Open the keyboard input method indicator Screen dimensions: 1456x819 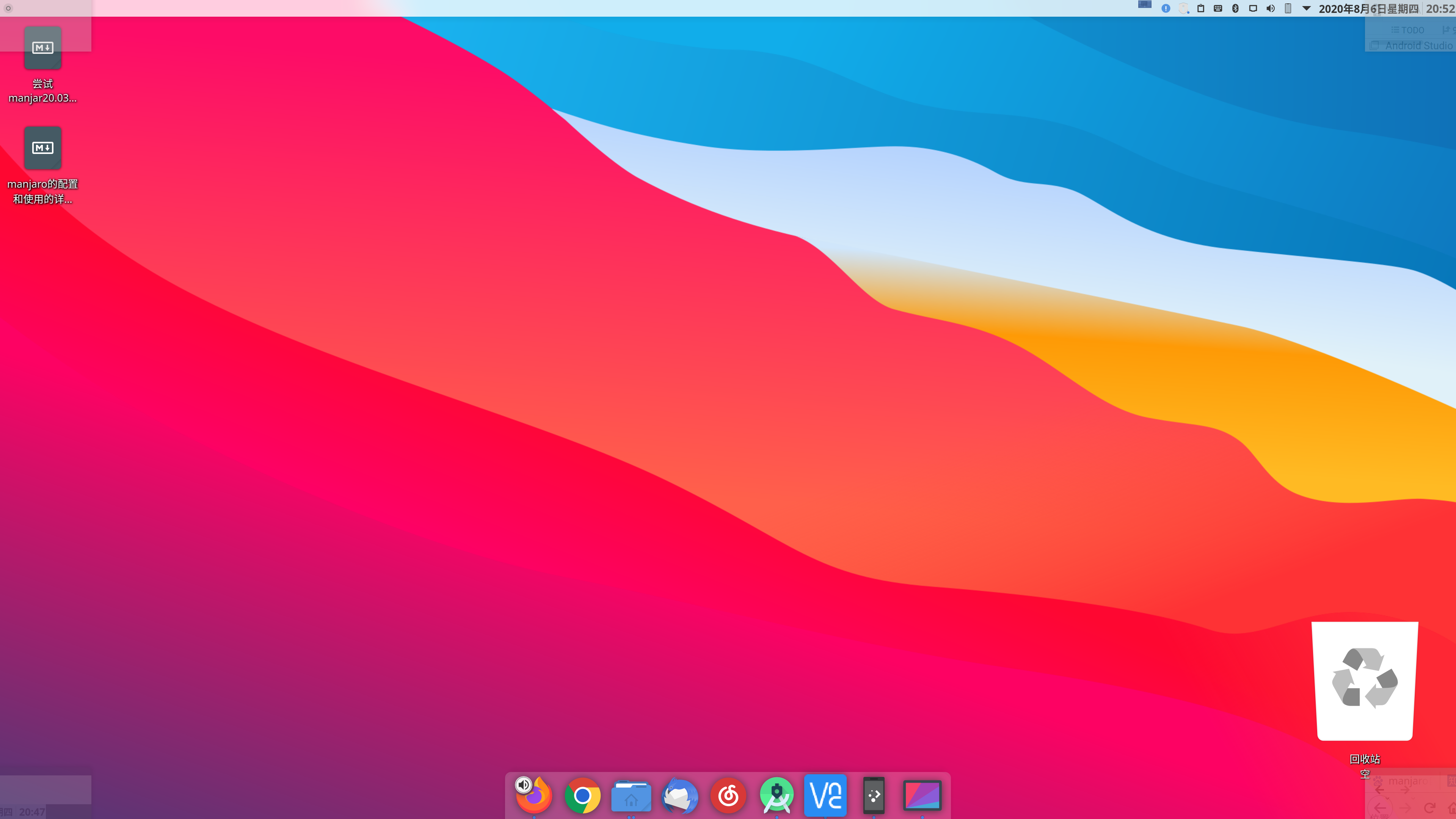point(1218,8)
